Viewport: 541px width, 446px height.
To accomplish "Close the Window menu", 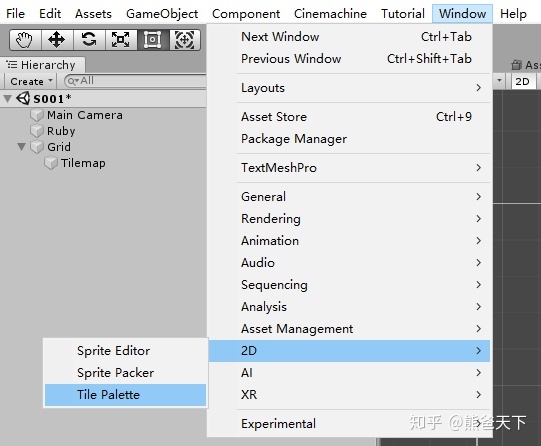I will pyautogui.click(x=462, y=14).
